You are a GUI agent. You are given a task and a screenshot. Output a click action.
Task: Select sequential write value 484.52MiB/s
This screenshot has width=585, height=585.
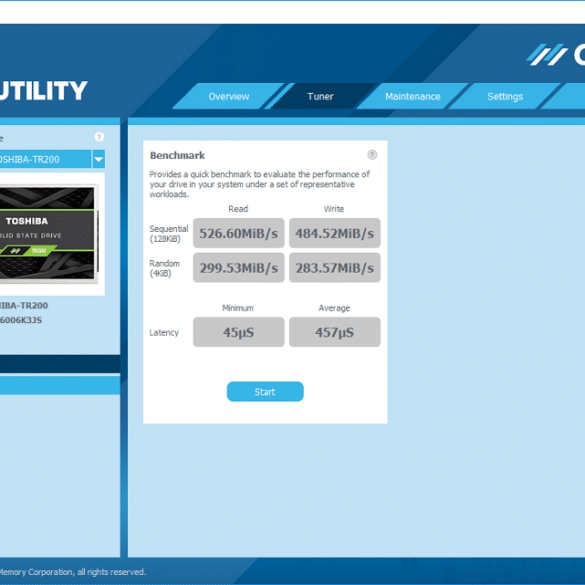pyautogui.click(x=335, y=233)
